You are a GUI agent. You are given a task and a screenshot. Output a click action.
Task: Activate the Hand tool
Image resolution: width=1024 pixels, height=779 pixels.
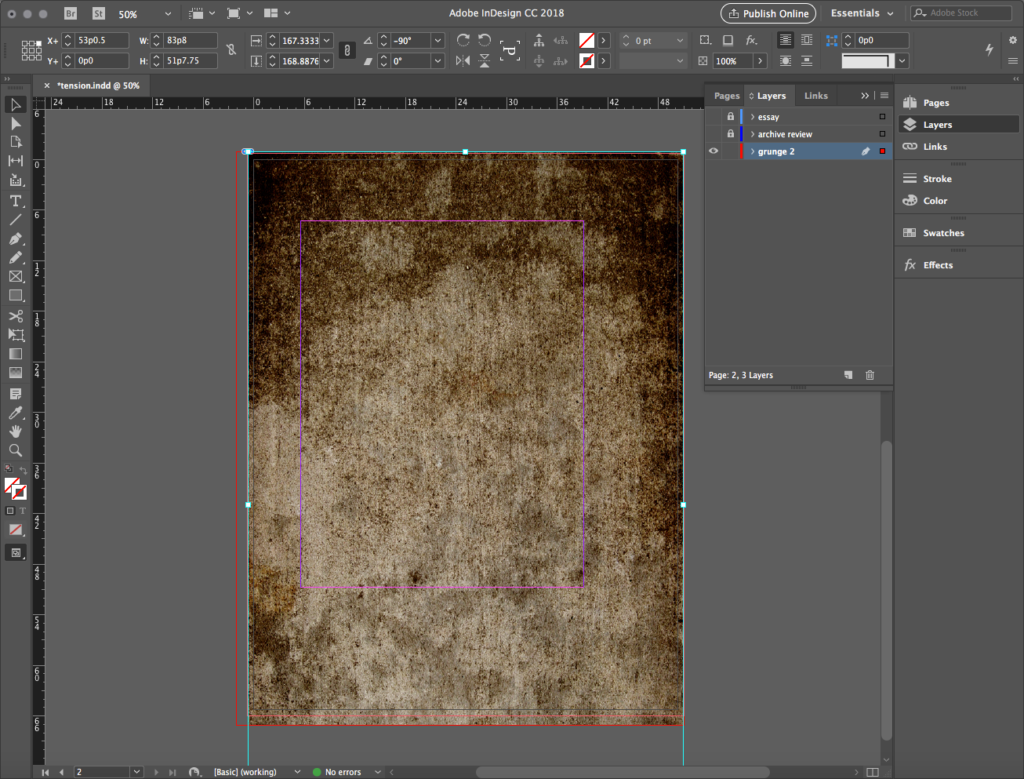(16, 431)
